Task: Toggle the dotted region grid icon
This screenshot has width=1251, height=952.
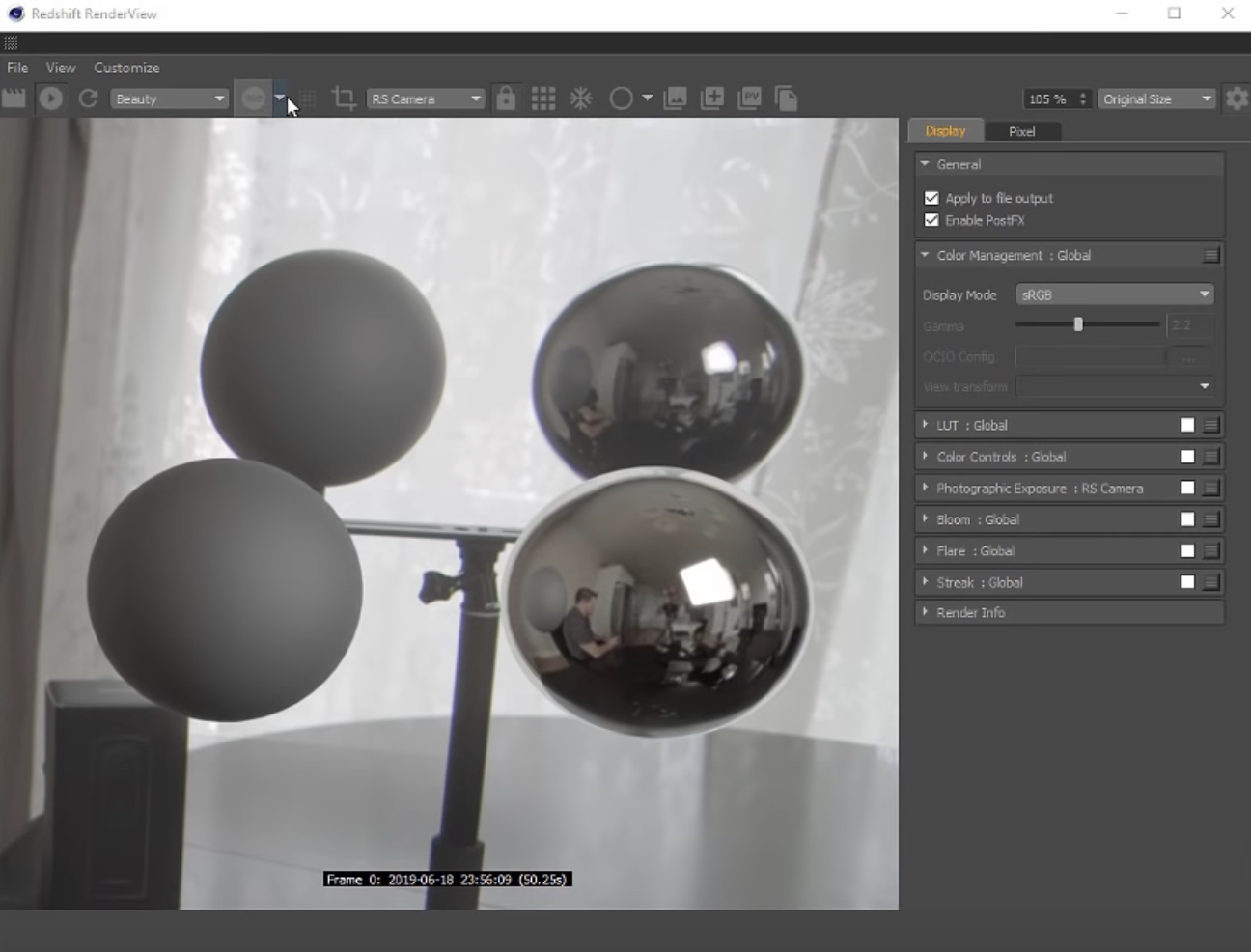Action: tap(308, 98)
